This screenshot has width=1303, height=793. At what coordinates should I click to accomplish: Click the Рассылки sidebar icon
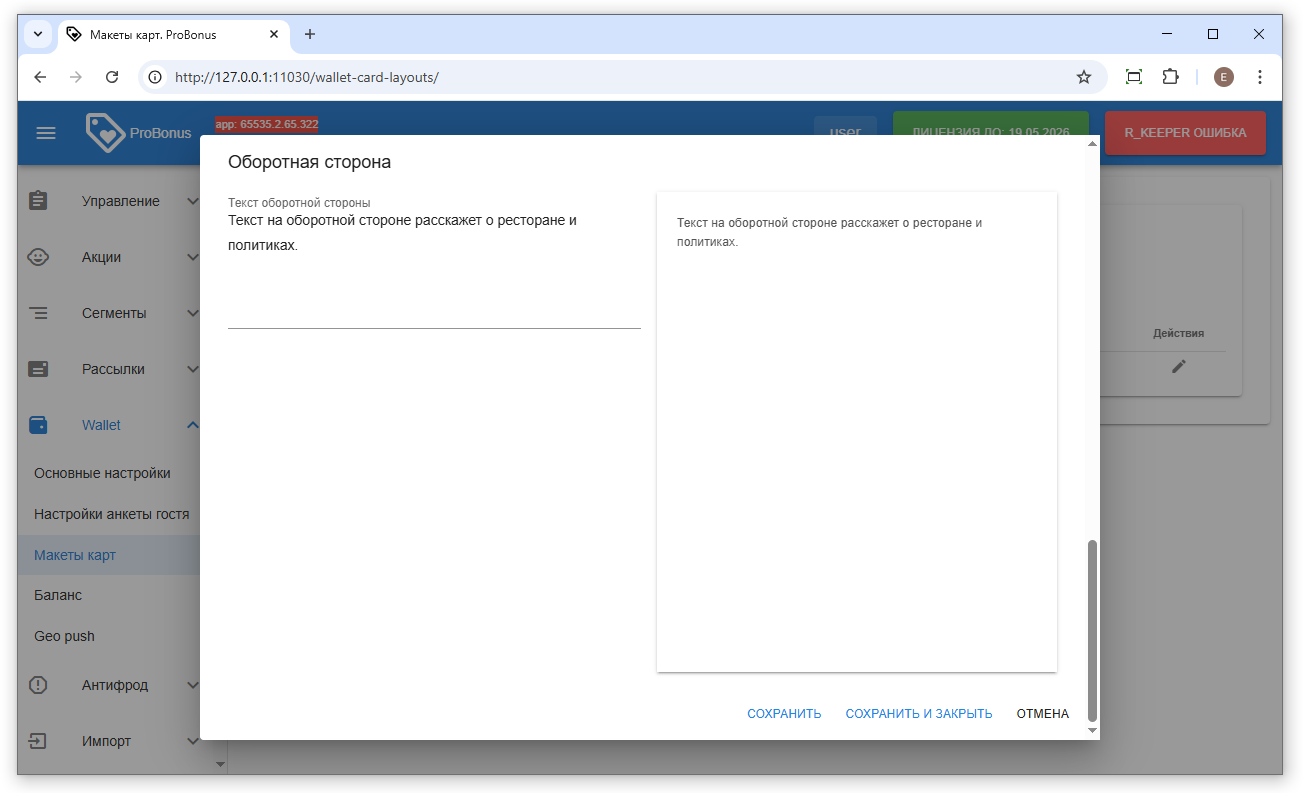(38, 369)
